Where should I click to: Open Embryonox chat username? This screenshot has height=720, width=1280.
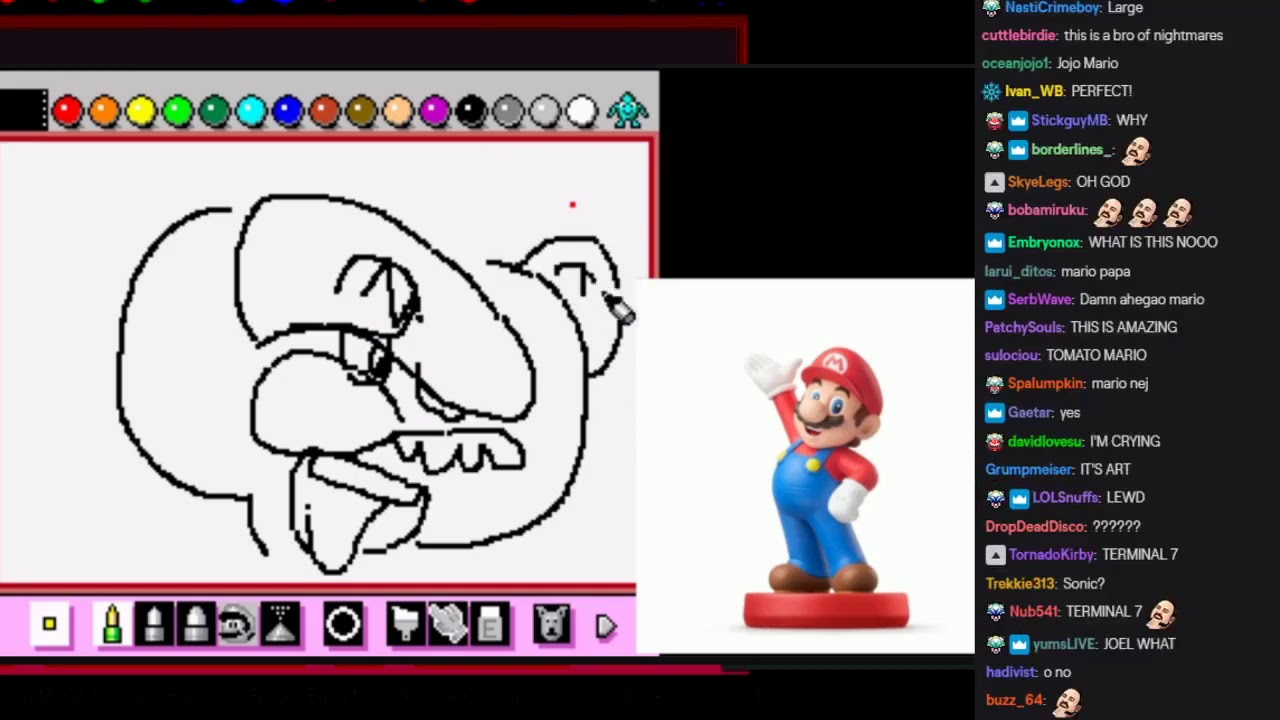click(1045, 242)
